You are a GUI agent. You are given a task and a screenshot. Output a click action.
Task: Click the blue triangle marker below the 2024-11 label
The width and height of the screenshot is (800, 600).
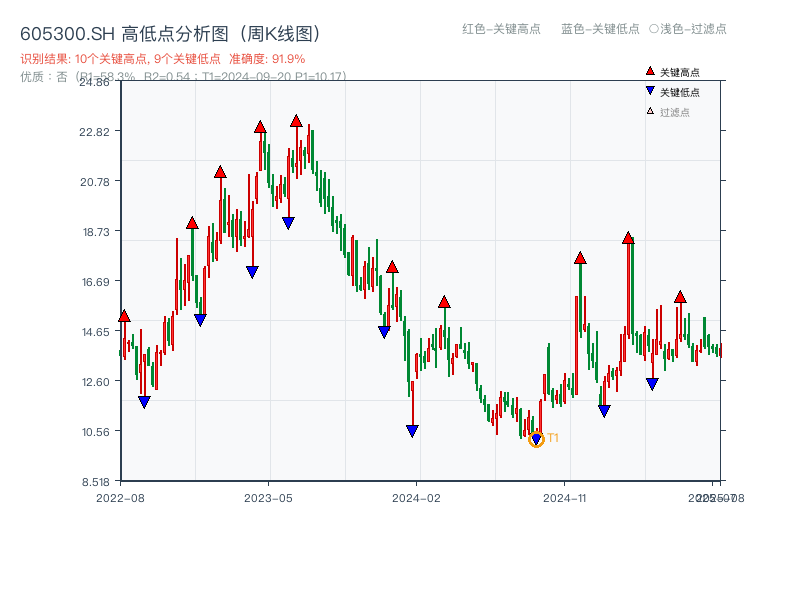coord(604,409)
